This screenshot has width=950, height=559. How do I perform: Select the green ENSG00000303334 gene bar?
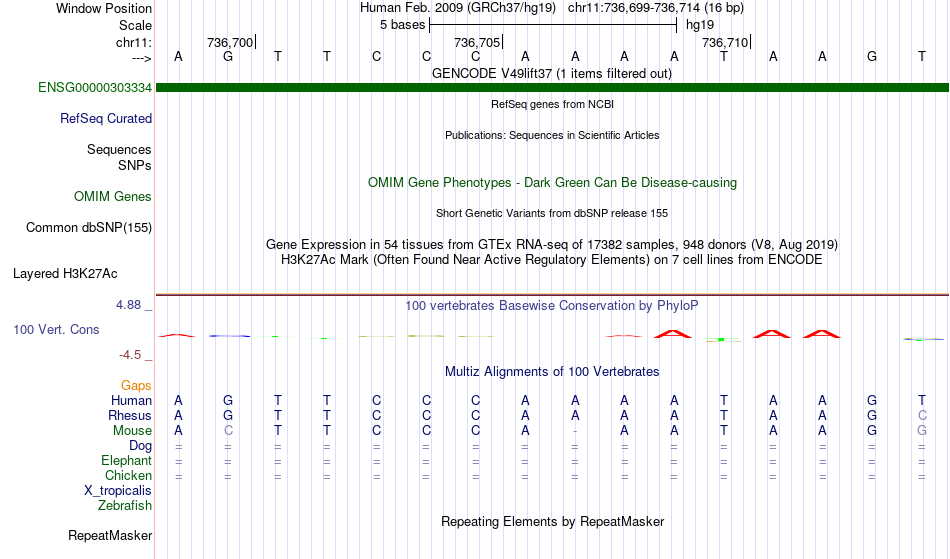click(x=552, y=88)
